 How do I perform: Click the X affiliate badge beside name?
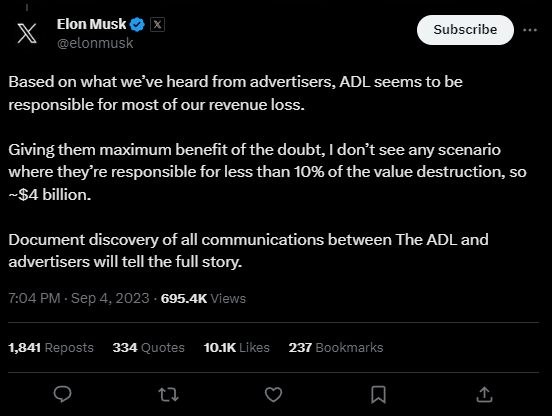point(157,25)
